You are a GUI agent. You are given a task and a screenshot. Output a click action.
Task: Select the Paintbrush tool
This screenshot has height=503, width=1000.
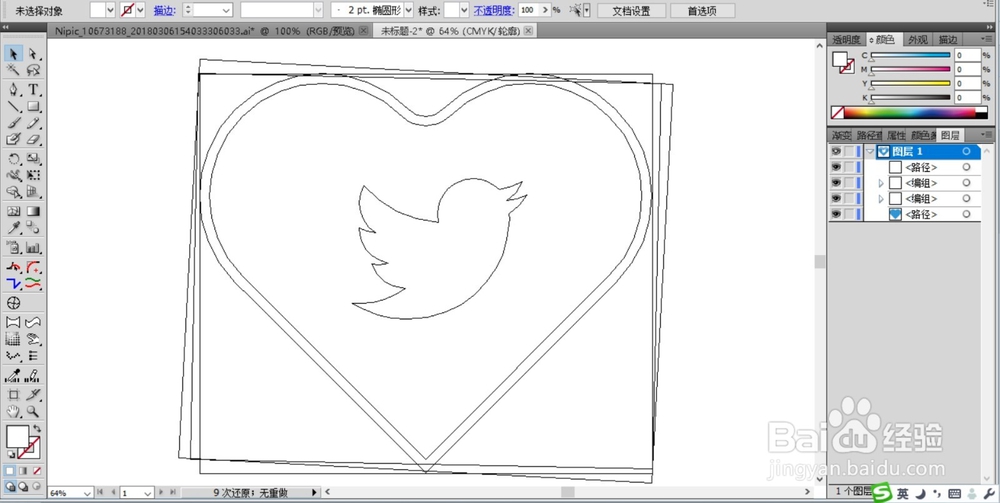(x=13, y=122)
